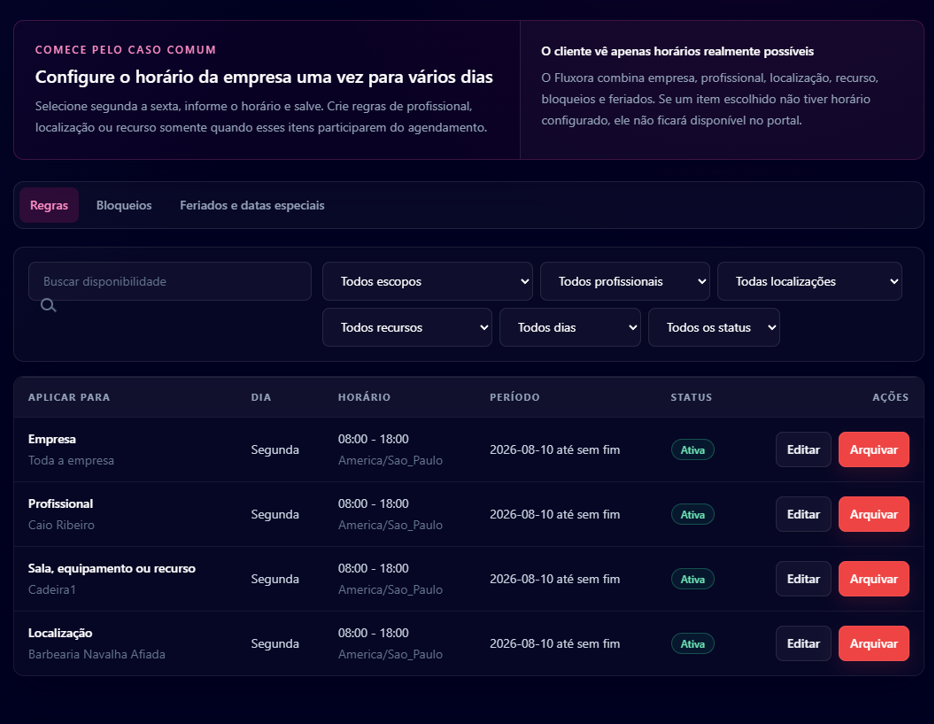The image size is (934, 724).
Task: Click Segunda in the Empresa row
Action: 275,450
